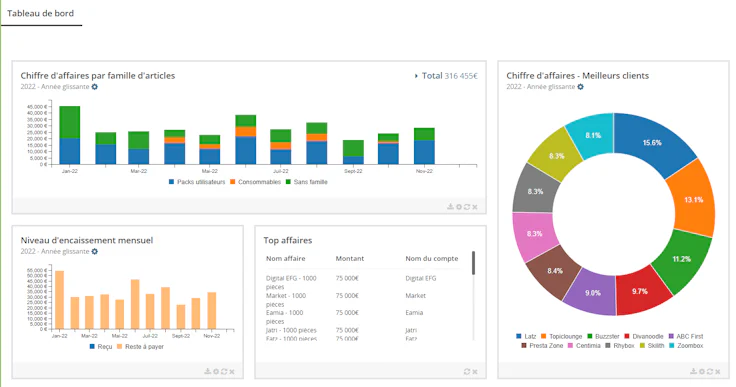Refresh the Niveau d'encaissement mensuel panel
This screenshot has height=387, width=736.
coord(224,372)
